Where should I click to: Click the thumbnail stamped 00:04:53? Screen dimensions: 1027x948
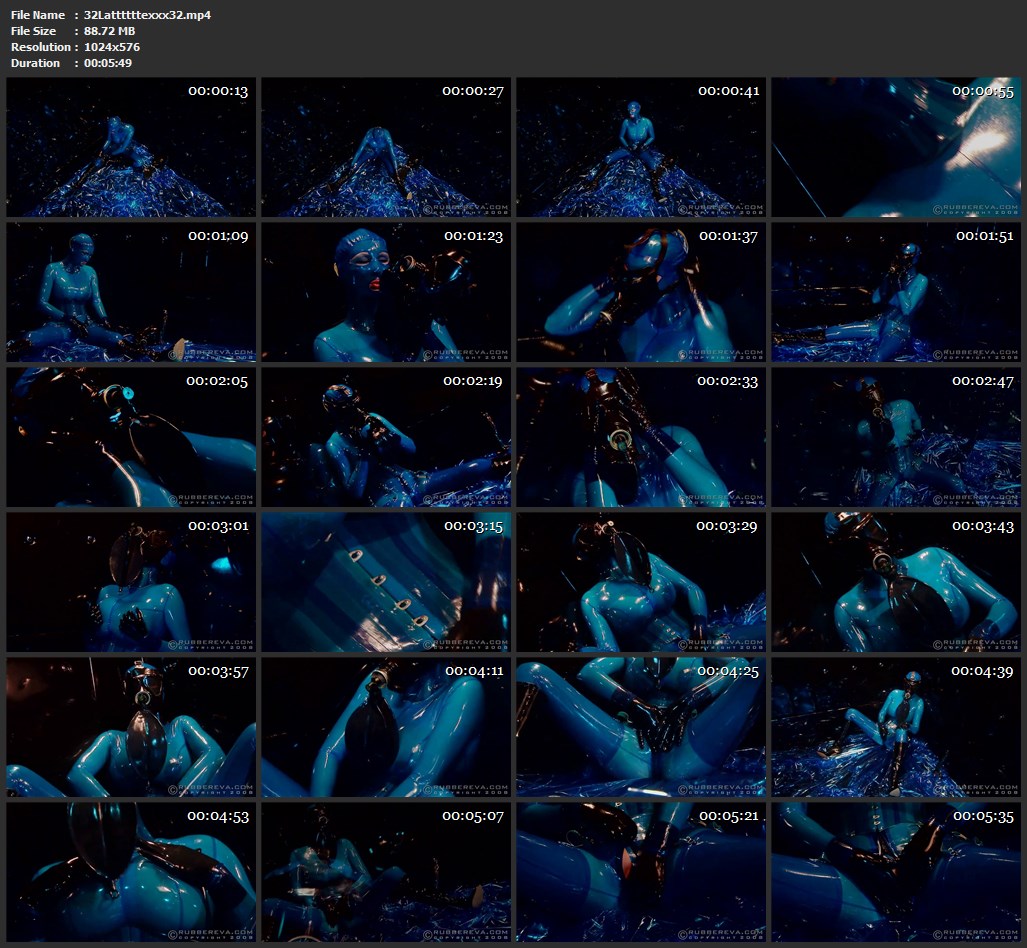(x=131, y=873)
